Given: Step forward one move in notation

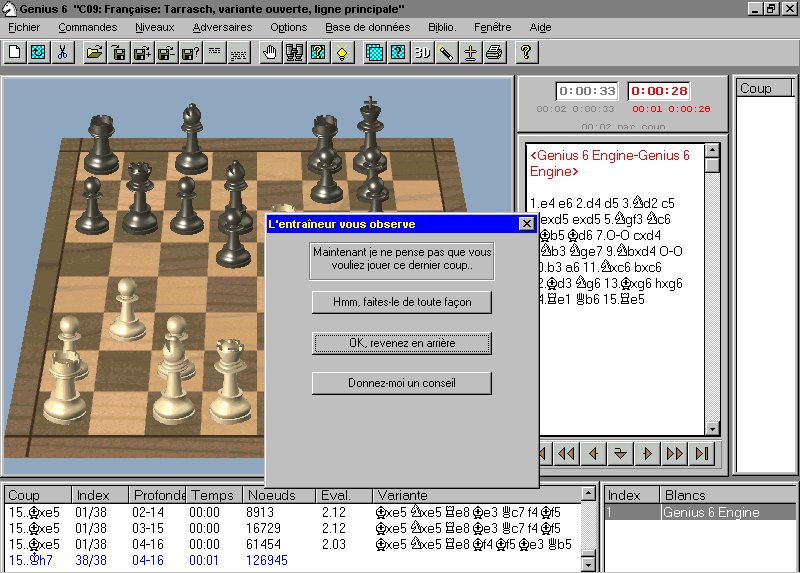Looking at the screenshot, I should click(x=647, y=453).
